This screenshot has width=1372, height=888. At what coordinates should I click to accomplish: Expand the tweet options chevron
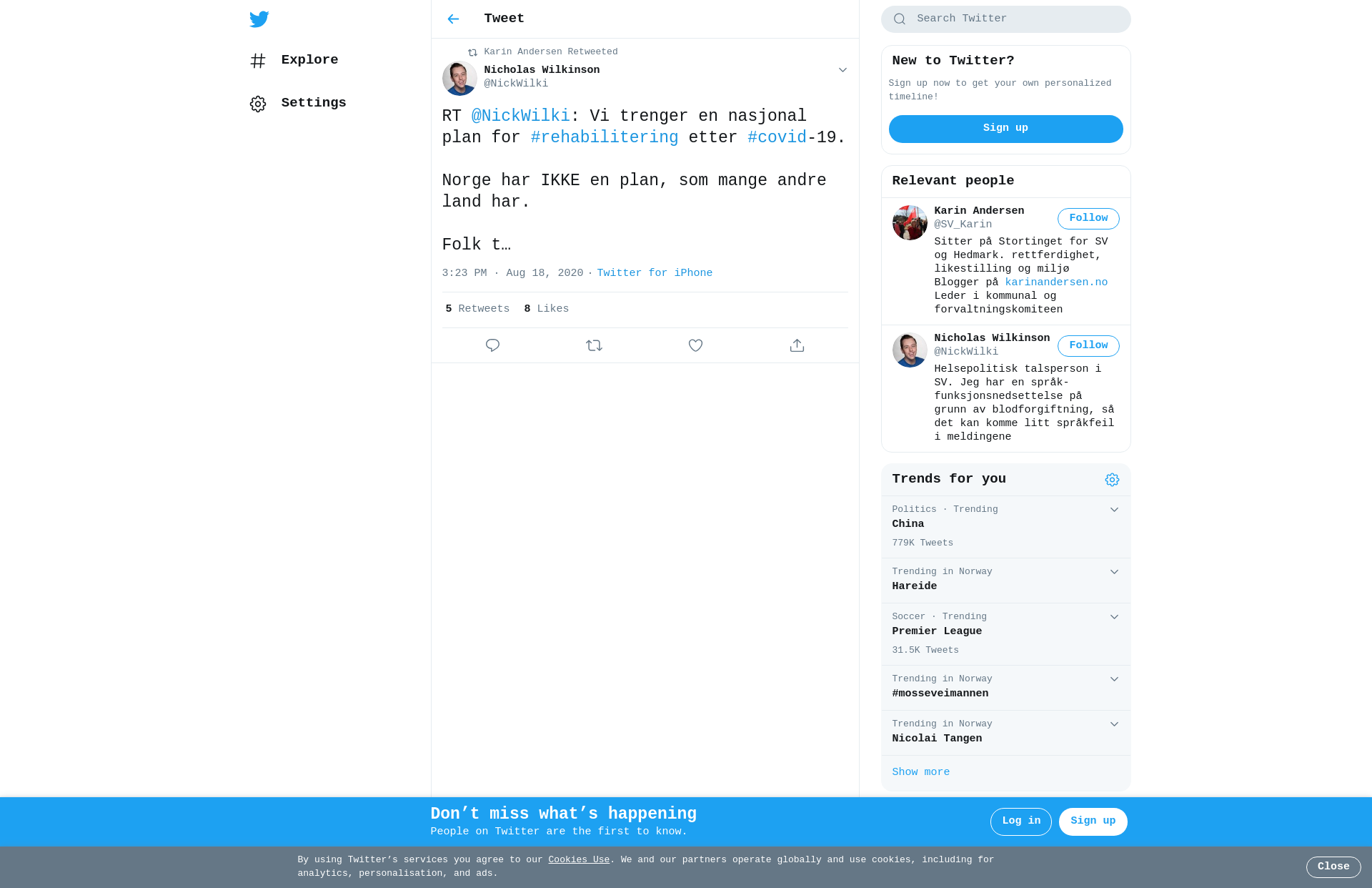pyautogui.click(x=842, y=70)
